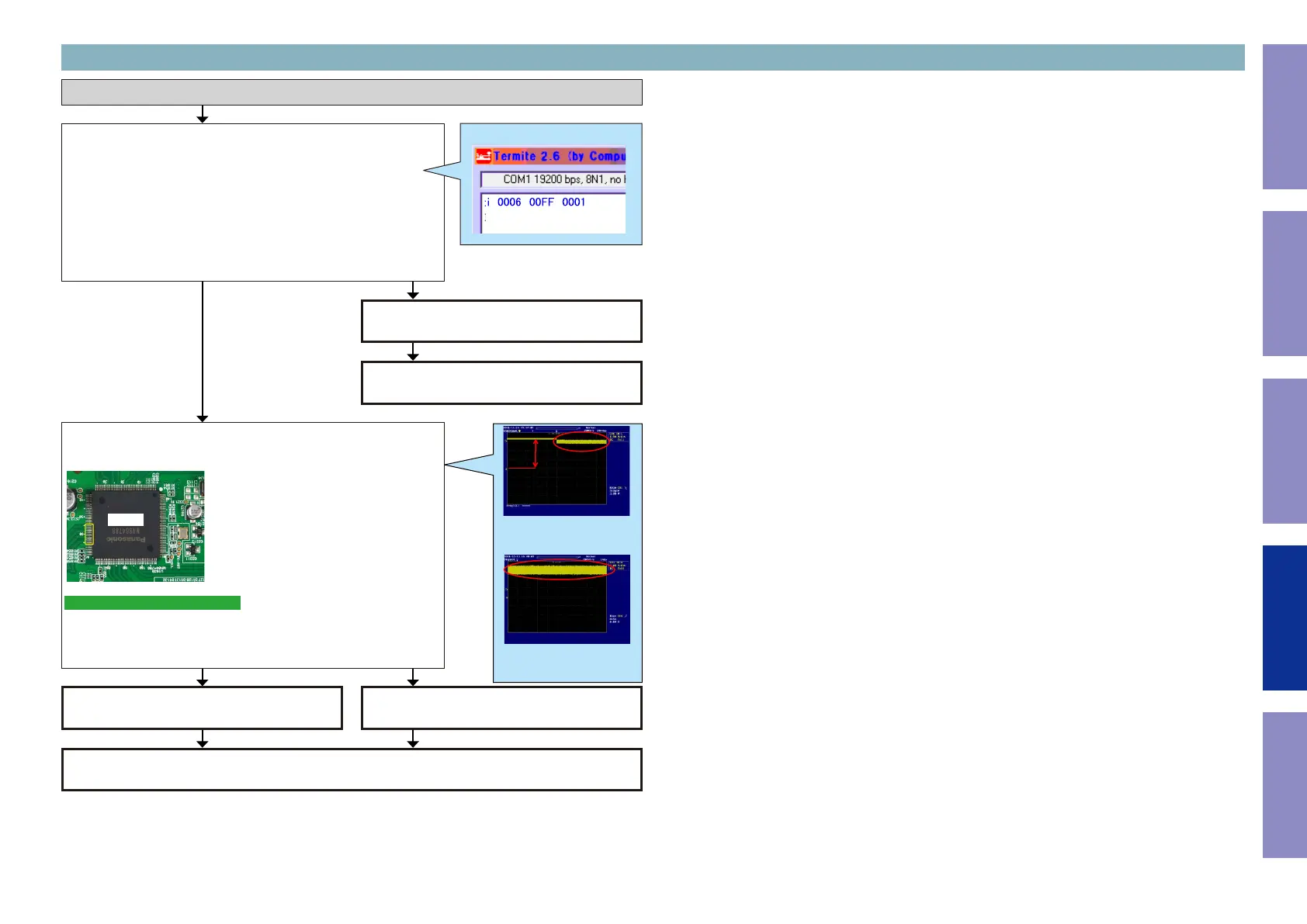This screenshot has height=924, width=1307.
Task: Click the Termite 2.6 title bar text
Action: (559, 156)
